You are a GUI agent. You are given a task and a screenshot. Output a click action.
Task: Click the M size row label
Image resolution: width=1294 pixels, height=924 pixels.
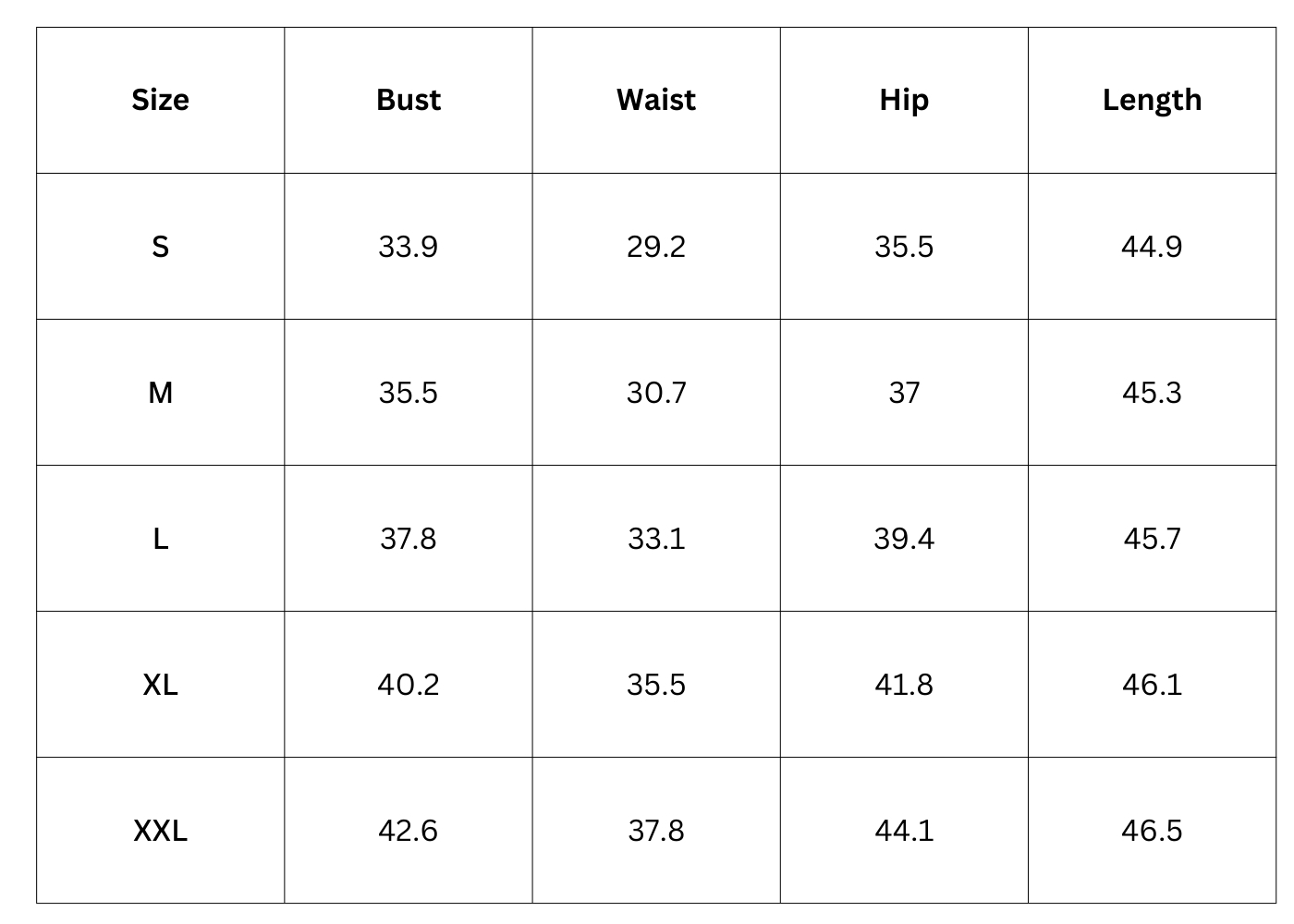[160, 393]
